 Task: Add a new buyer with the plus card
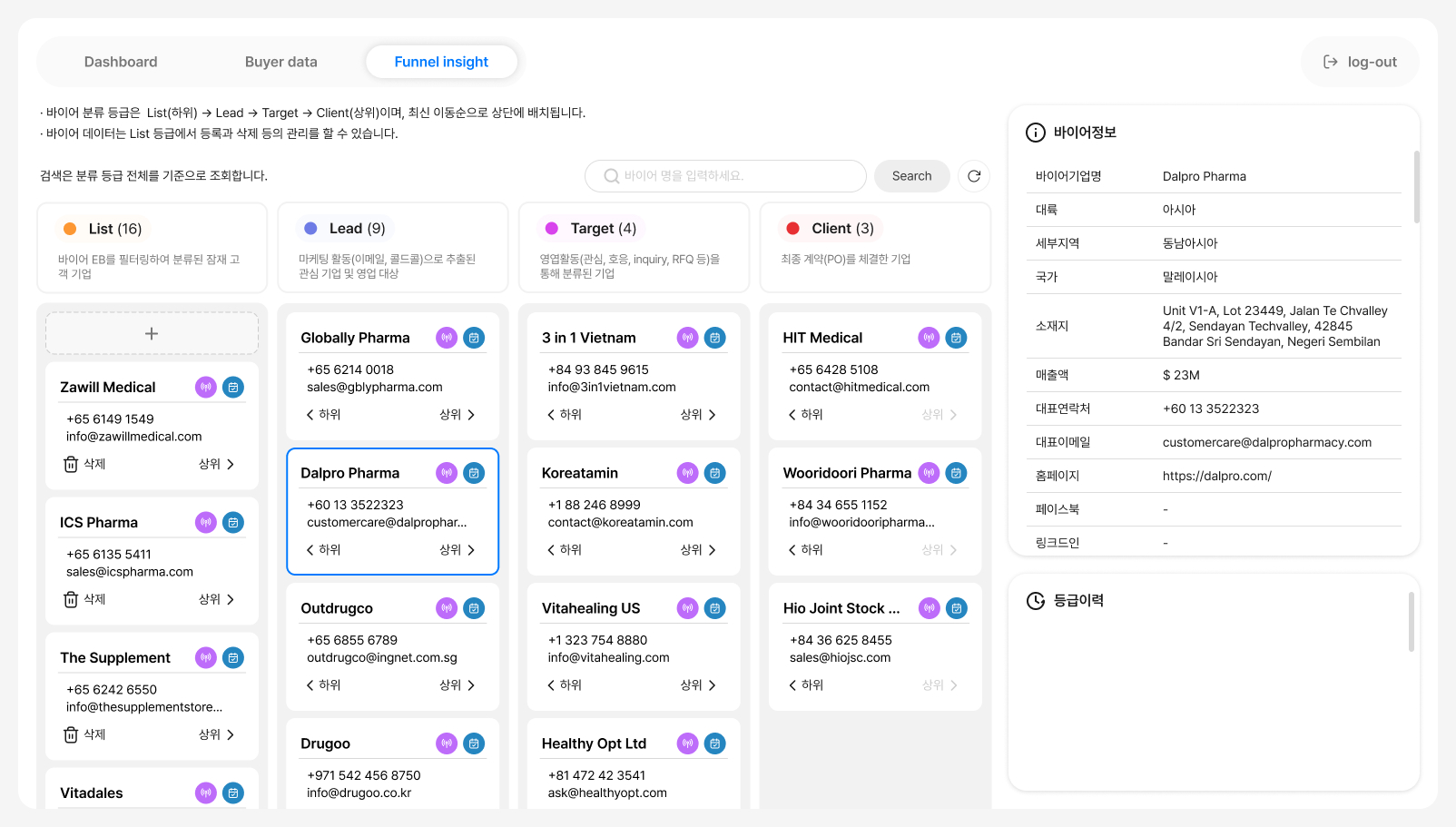(152, 333)
